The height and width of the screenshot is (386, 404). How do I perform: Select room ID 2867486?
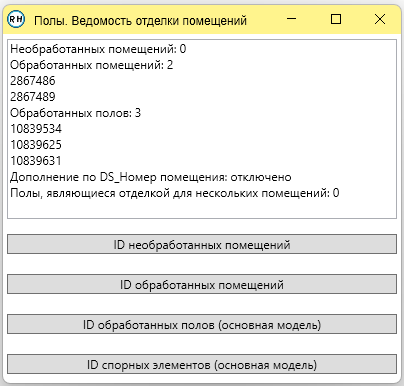33,81
